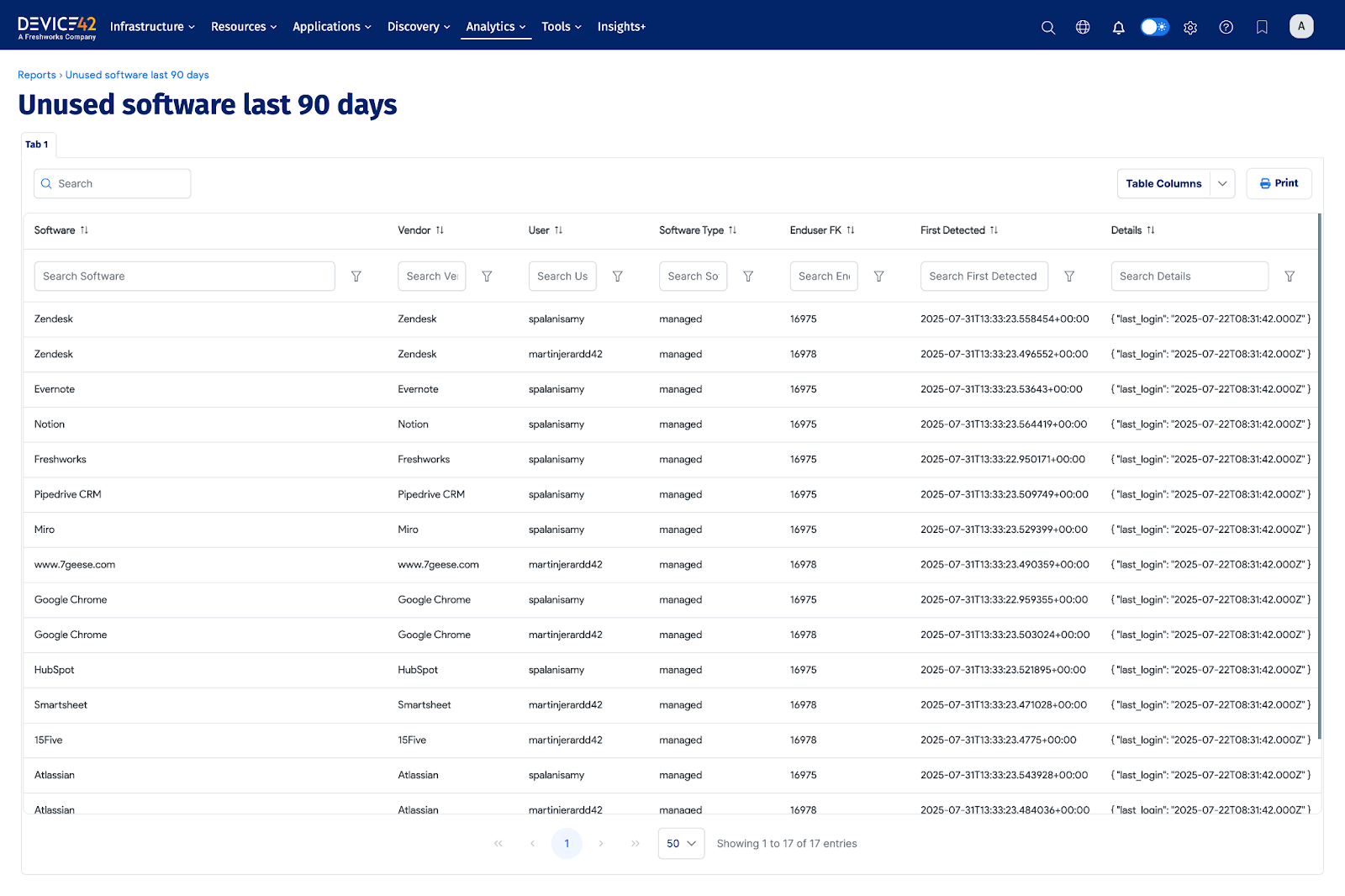Click the Reports breadcrumb link
Image resolution: width=1345 pixels, height=896 pixels.
(x=36, y=74)
